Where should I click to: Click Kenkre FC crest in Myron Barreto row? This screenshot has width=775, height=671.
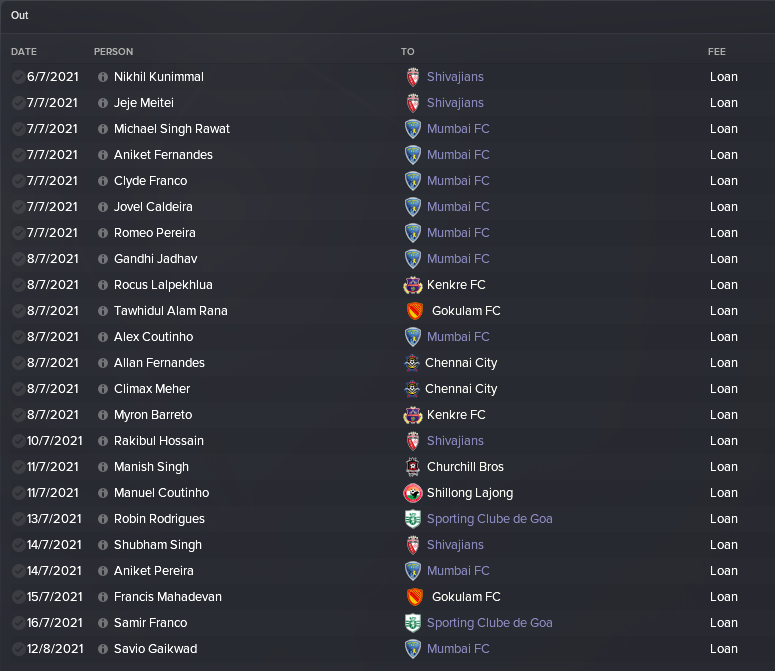coord(413,415)
